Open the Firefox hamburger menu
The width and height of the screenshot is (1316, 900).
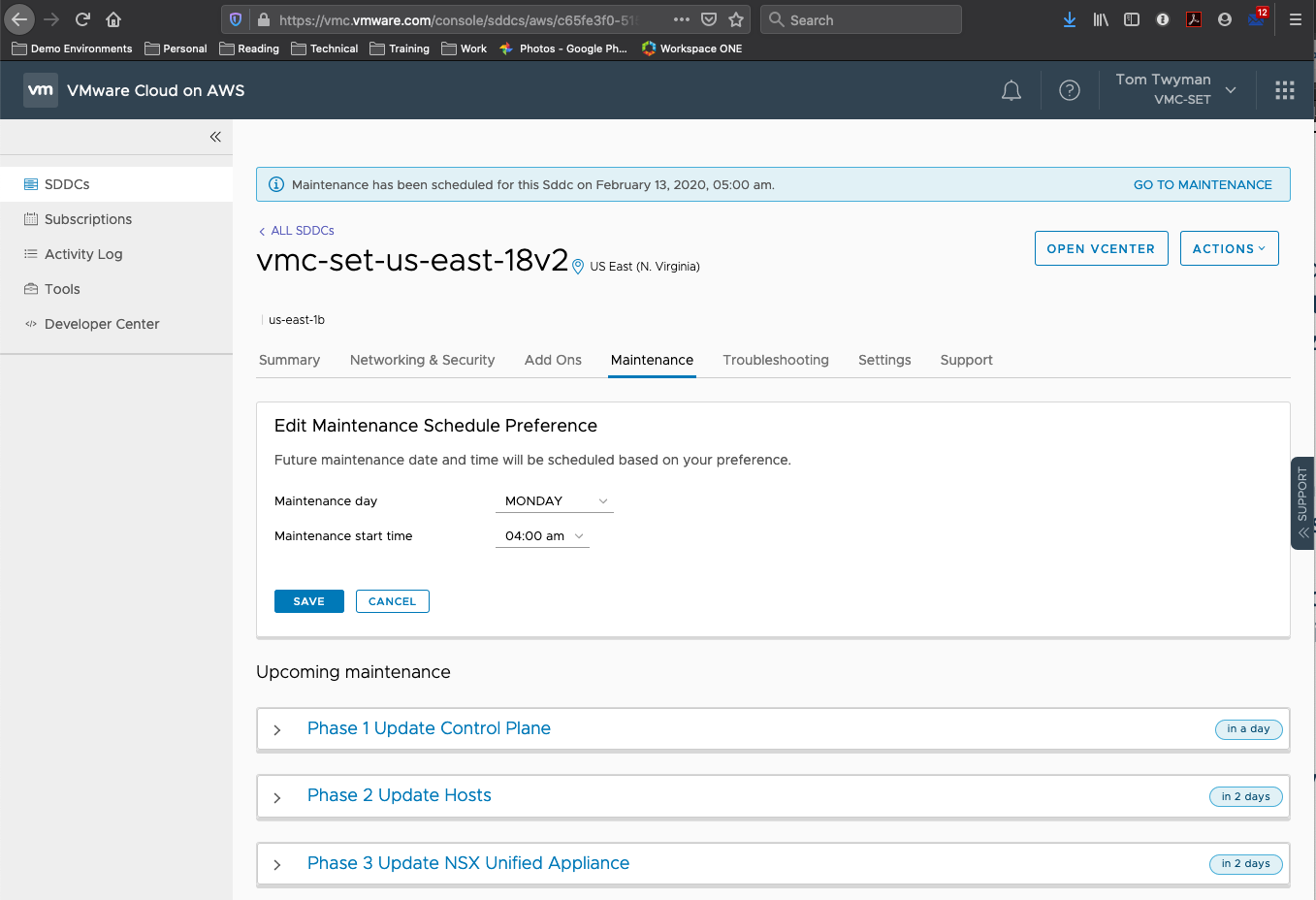1295,19
